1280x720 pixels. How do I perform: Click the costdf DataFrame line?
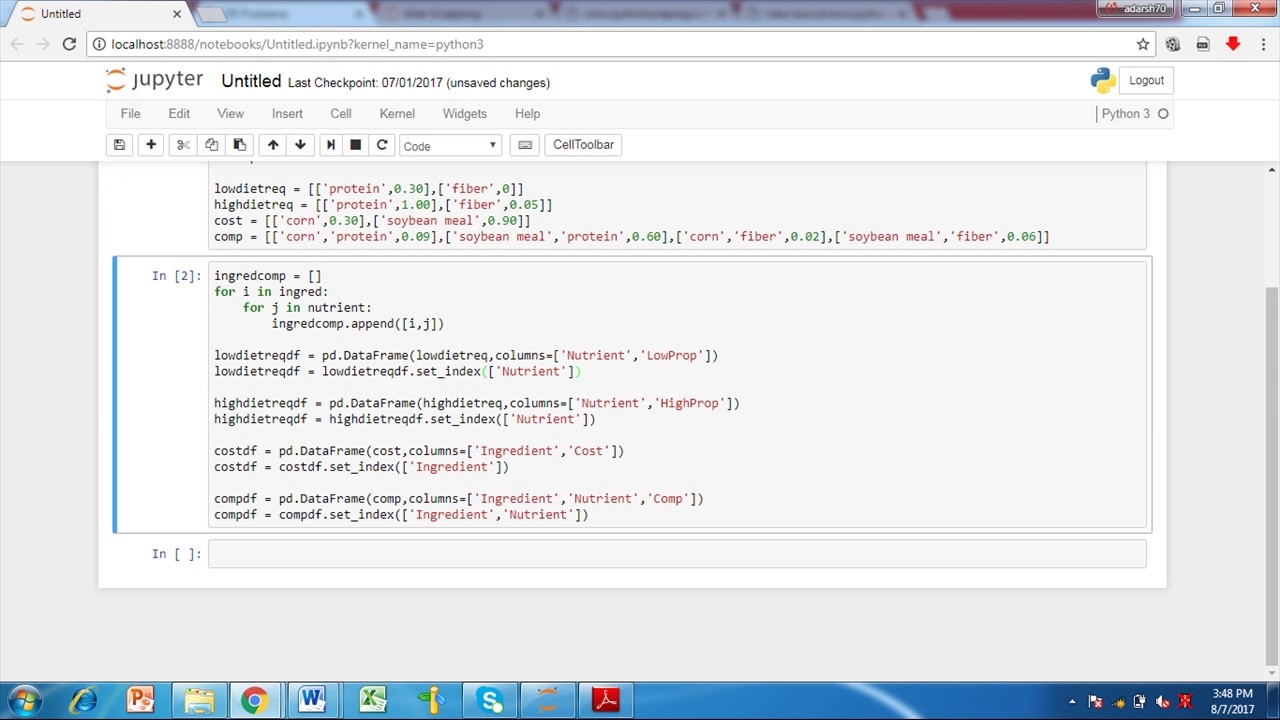pos(419,451)
